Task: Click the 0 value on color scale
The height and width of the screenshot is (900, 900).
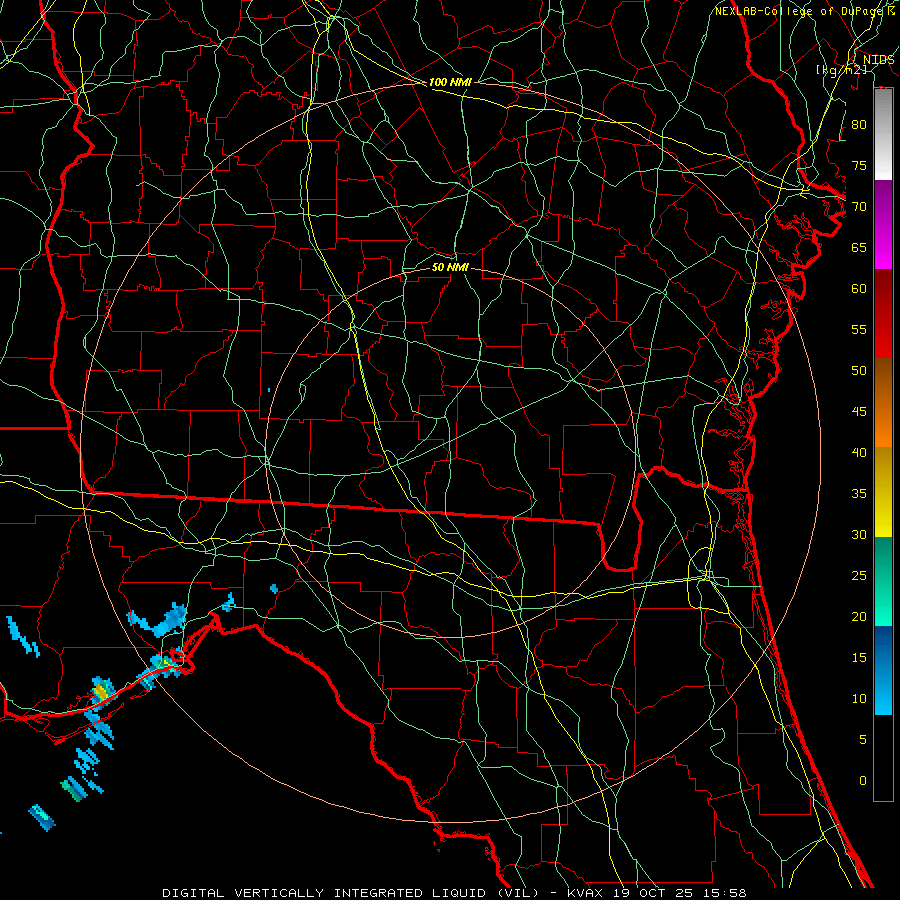Action: click(x=863, y=781)
